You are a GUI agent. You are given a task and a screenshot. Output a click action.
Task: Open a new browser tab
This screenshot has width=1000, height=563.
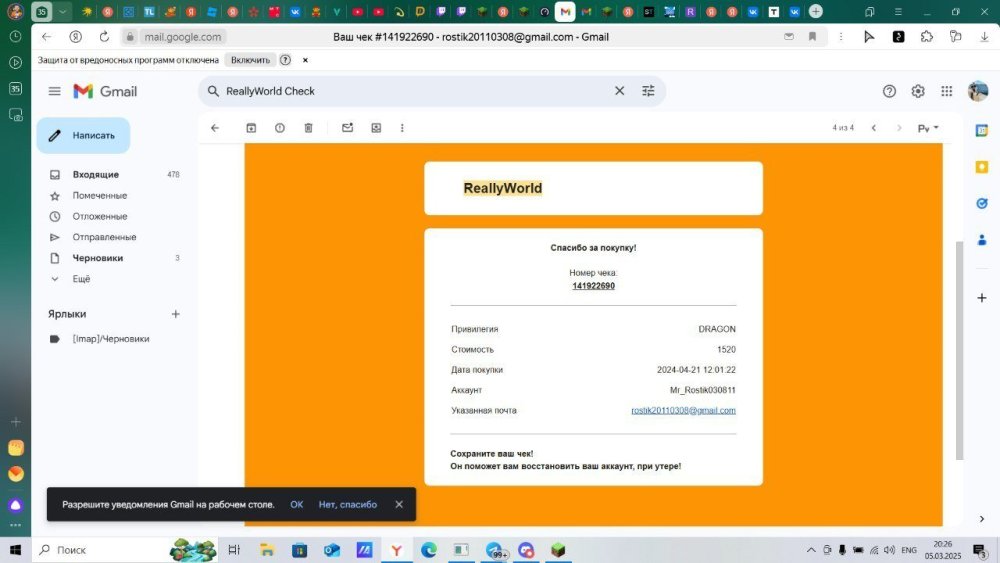coord(816,11)
